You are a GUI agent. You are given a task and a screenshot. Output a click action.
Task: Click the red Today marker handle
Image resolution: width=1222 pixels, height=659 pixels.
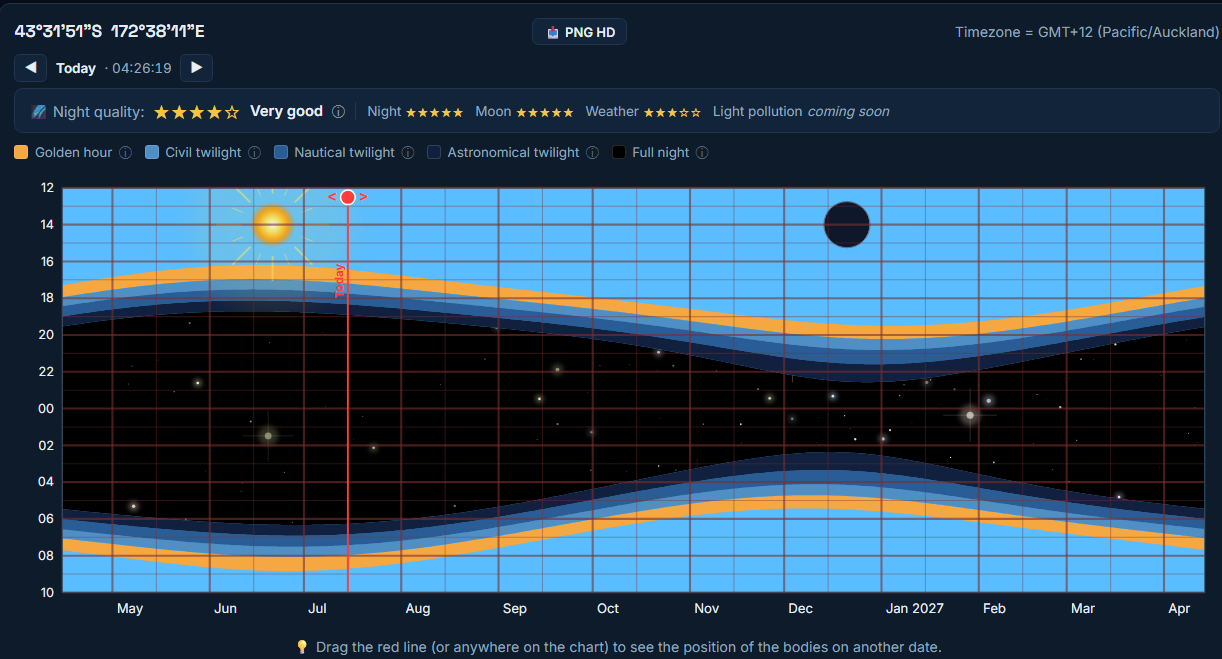(x=347, y=197)
